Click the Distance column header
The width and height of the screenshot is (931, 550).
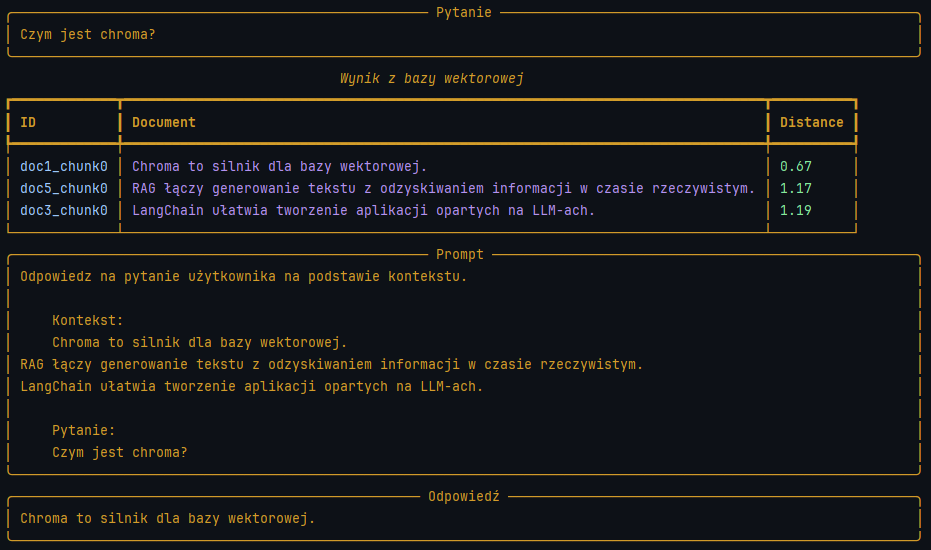pyautogui.click(x=811, y=122)
